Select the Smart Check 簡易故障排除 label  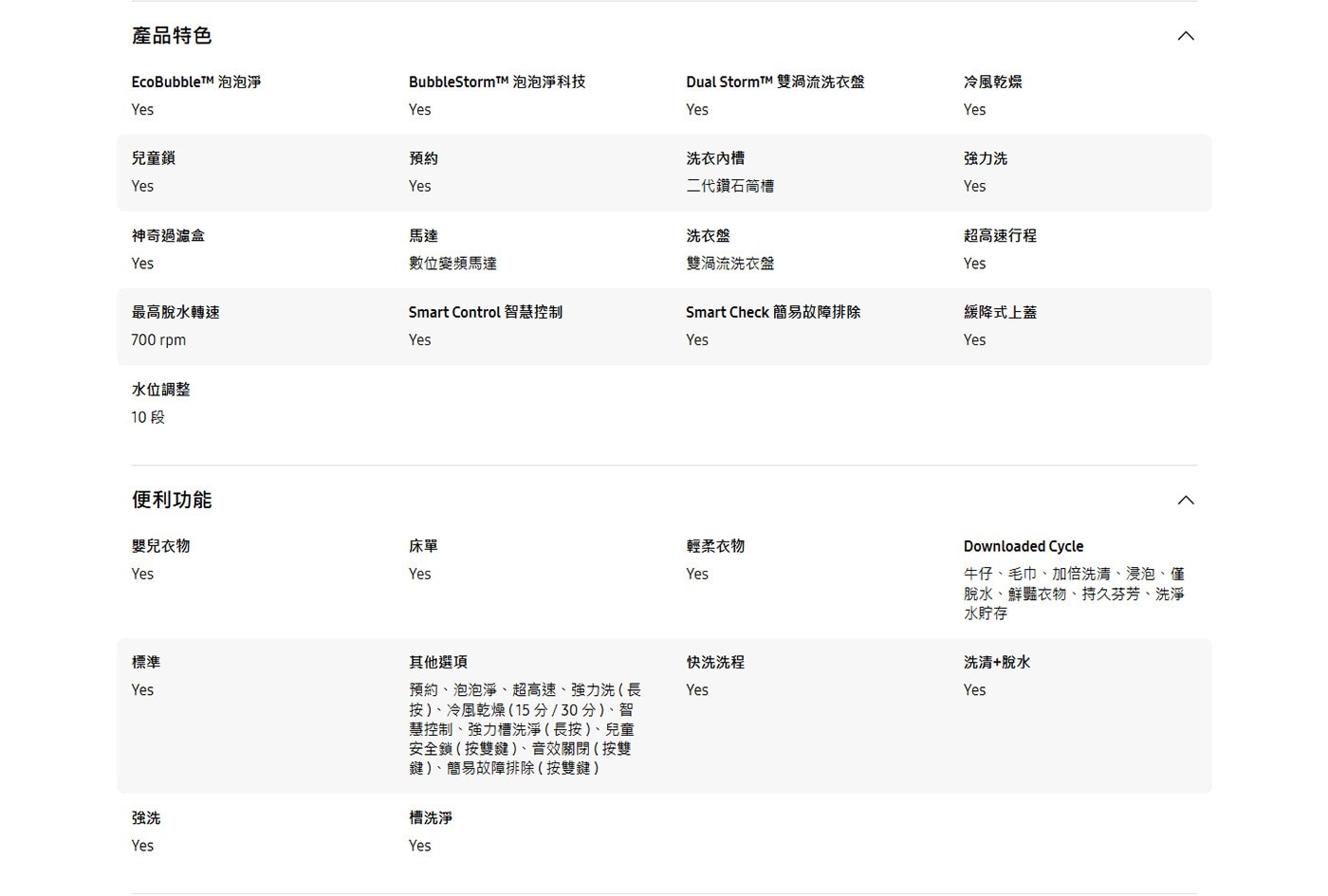click(773, 313)
